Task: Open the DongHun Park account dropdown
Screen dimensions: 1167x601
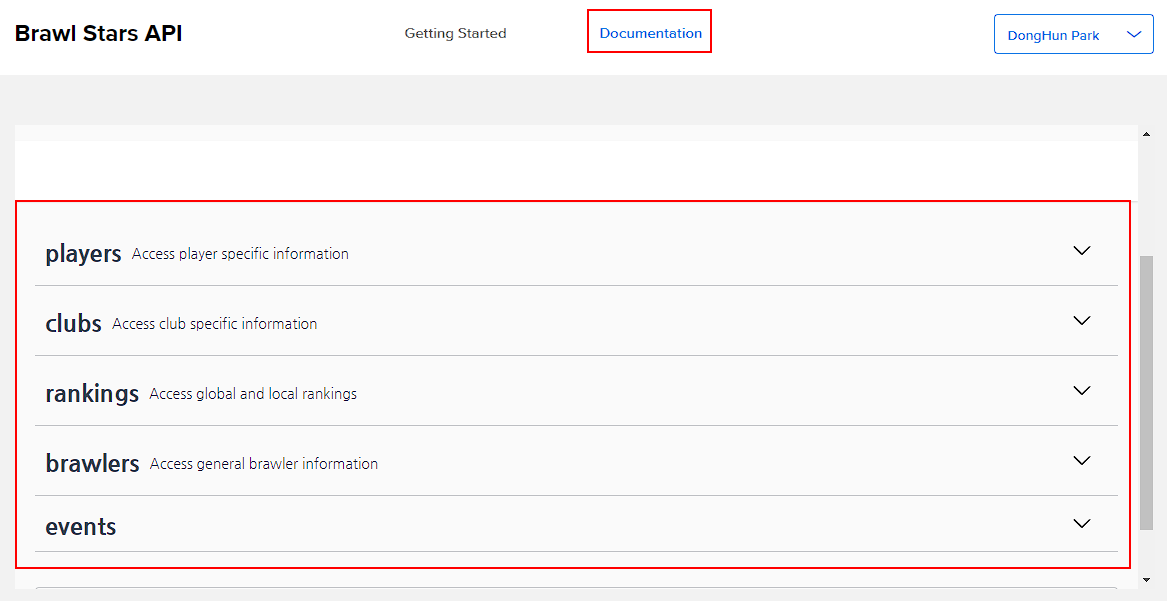Action: [x=1073, y=35]
